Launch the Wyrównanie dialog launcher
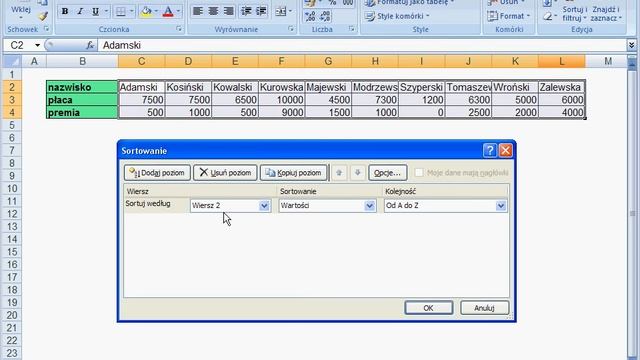 pos(291,29)
